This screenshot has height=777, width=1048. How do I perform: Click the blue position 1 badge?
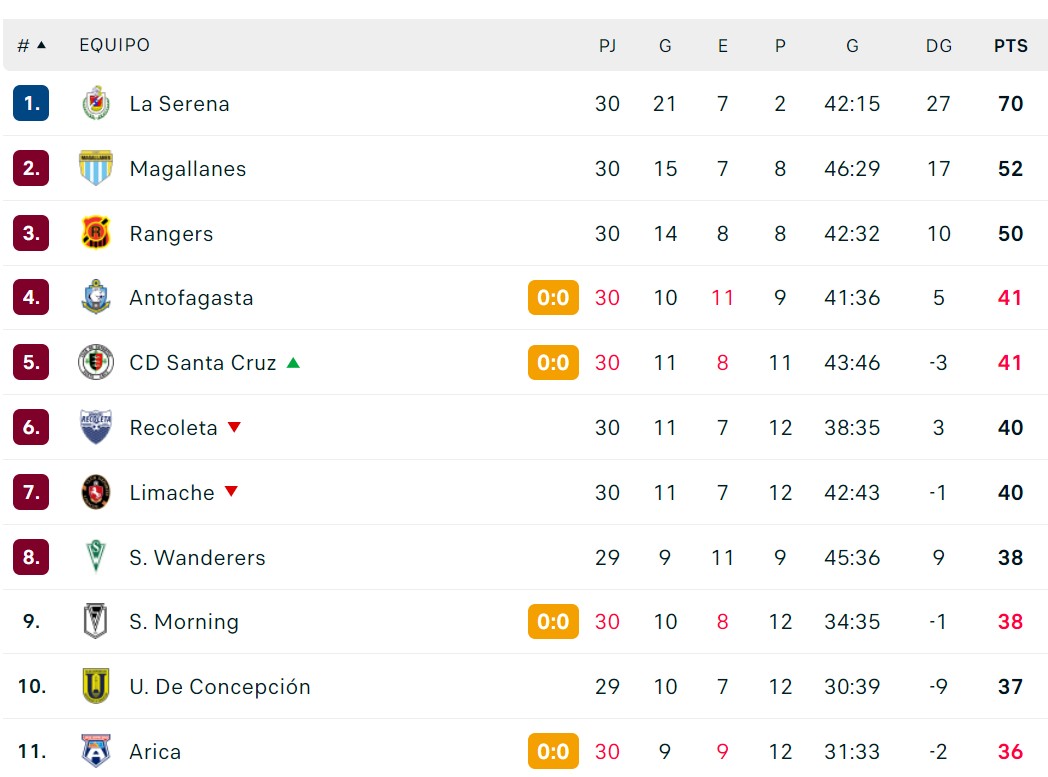(31, 103)
